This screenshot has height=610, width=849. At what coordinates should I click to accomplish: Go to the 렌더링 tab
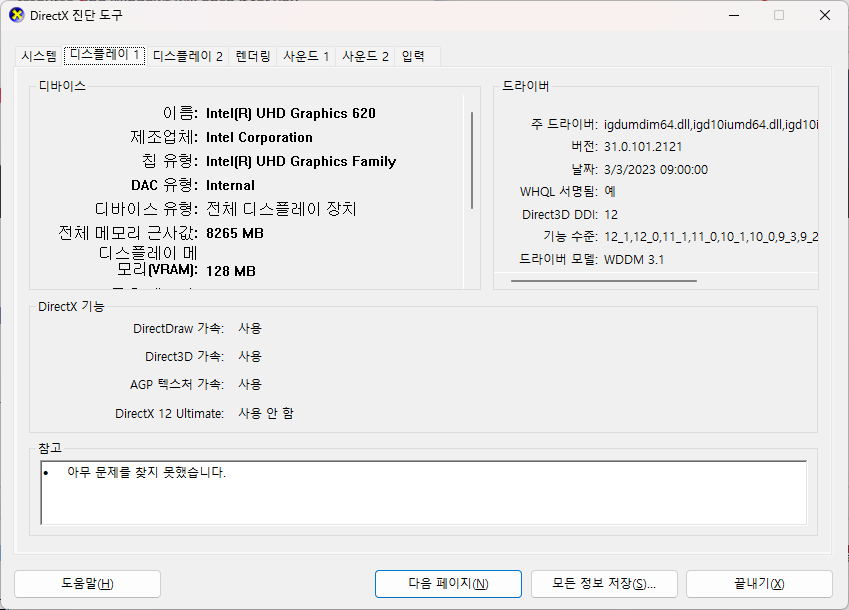click(253, 56)
